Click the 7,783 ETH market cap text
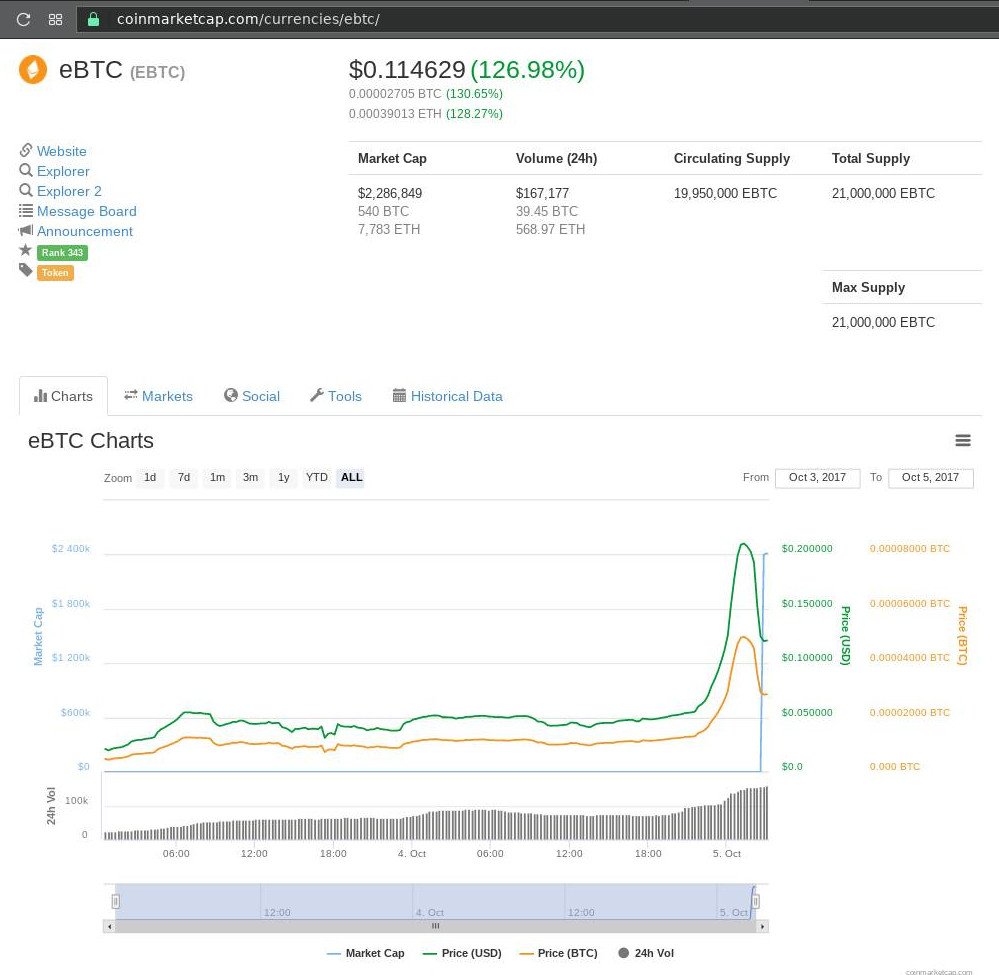 (x=389, y=229)
